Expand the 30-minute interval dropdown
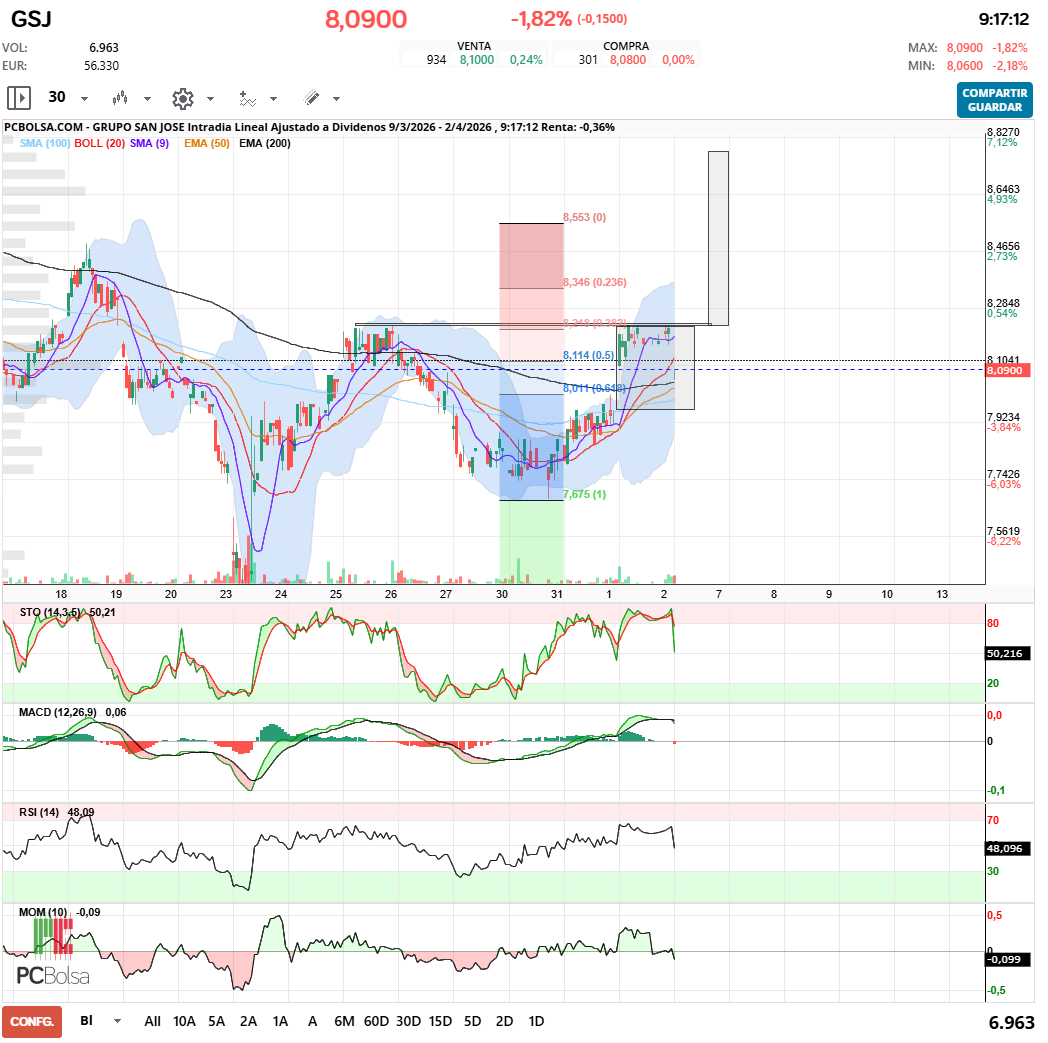1048x1043 pixels. 84,99
